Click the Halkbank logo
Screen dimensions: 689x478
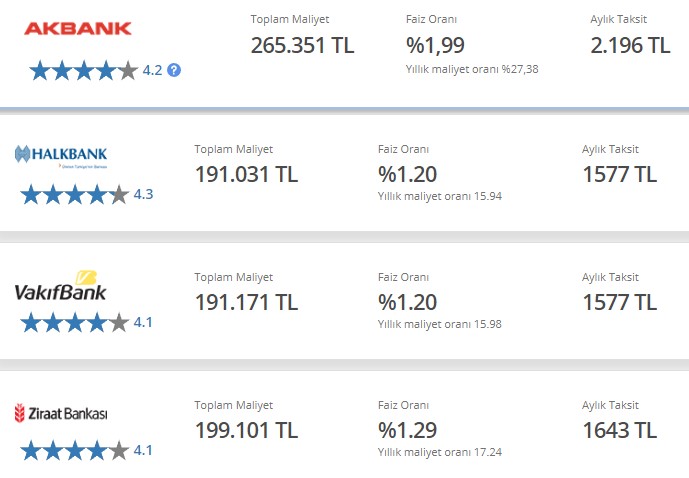click(61, 156)
